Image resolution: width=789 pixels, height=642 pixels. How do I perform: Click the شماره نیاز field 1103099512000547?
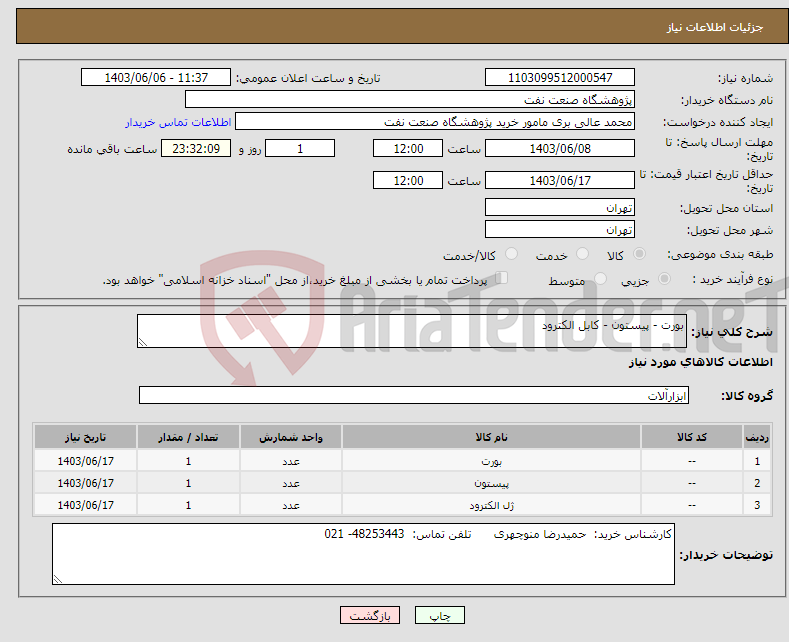[x=560, y=77]
